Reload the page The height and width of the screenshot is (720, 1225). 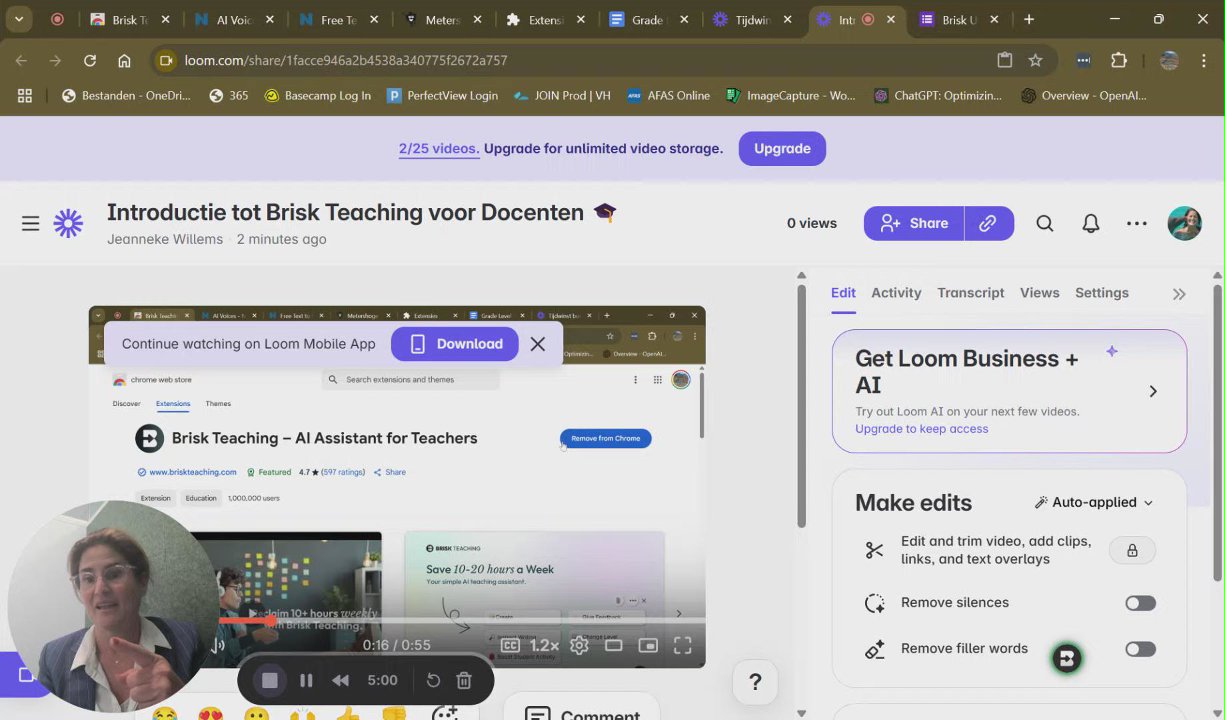coord(90,60)
